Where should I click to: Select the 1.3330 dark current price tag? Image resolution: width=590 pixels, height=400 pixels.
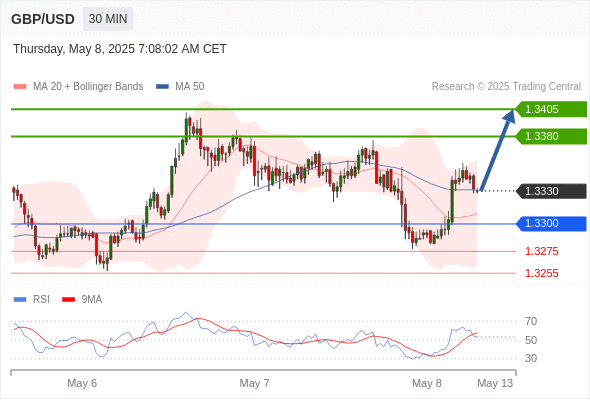551,191
